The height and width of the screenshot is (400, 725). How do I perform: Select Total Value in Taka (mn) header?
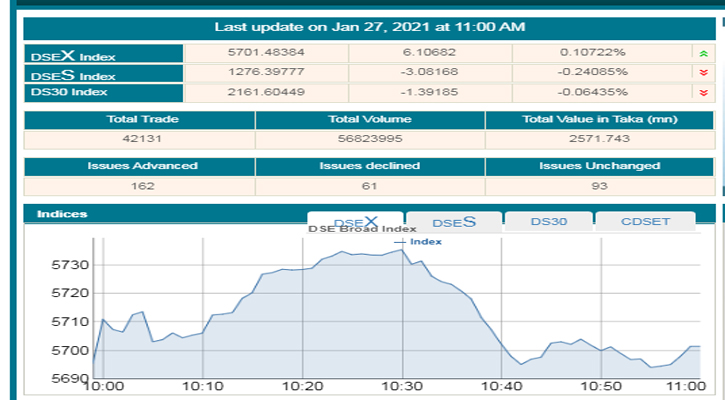tap(600, 120)
